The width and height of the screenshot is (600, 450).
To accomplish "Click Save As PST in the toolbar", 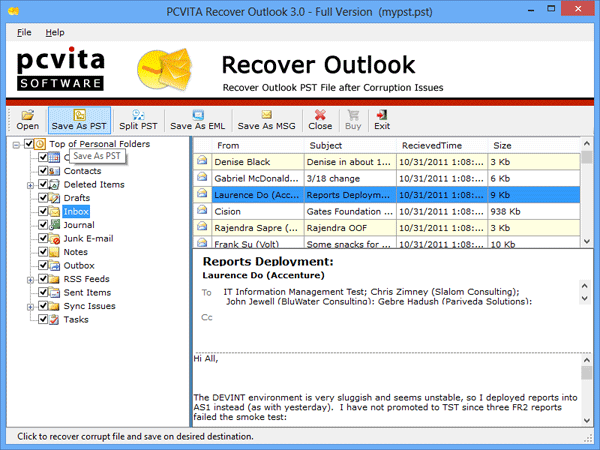I will (x=79, y=120).
